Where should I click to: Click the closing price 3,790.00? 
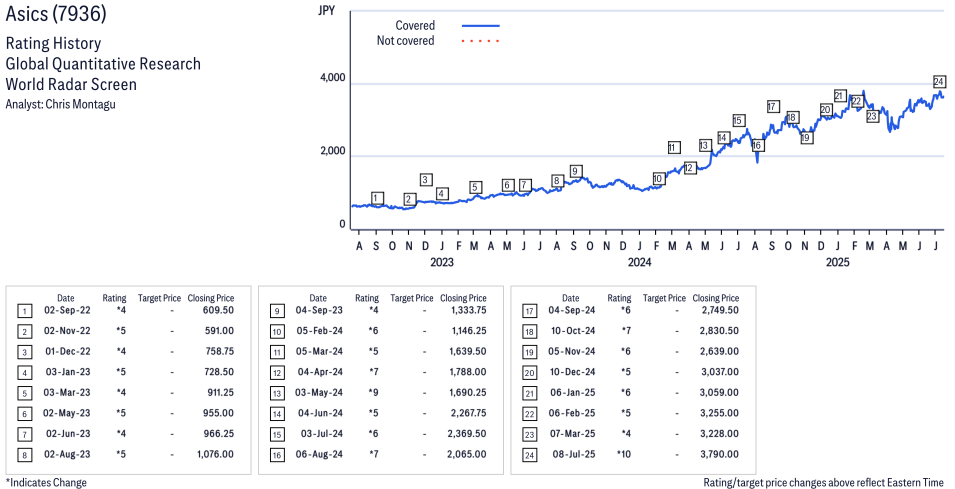pos(719,454)
